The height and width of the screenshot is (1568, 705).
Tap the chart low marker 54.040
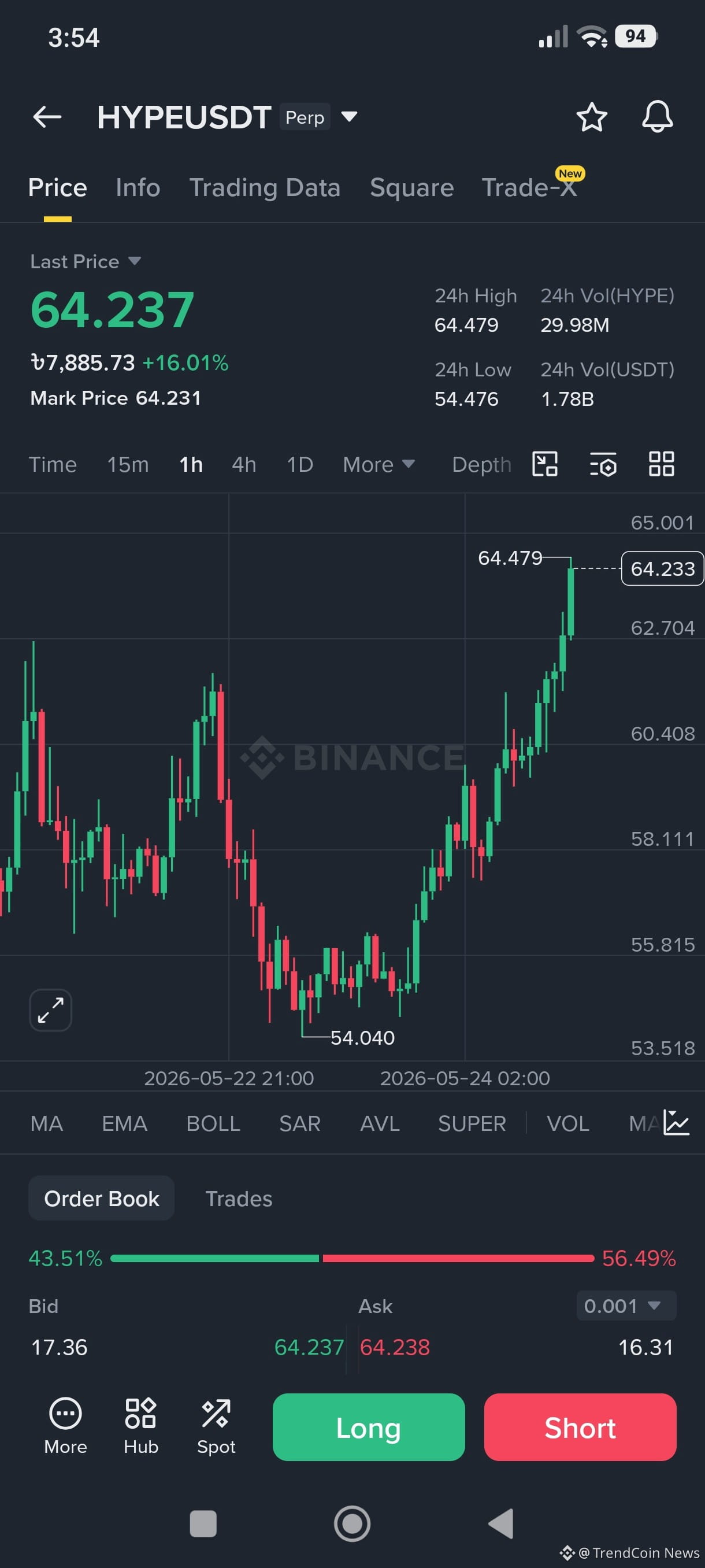362,1037
